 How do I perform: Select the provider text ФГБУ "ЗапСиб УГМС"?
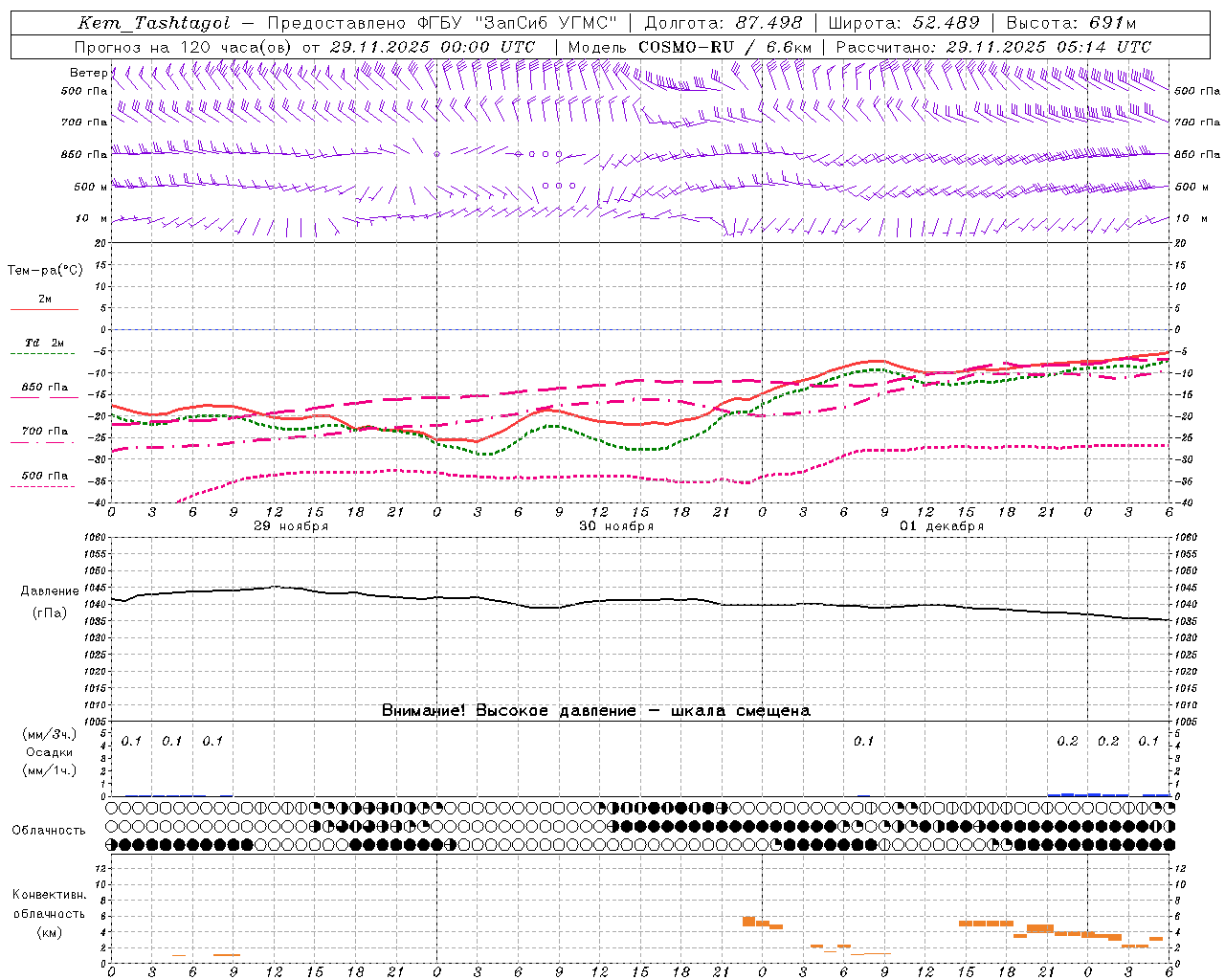pos(519,23)
